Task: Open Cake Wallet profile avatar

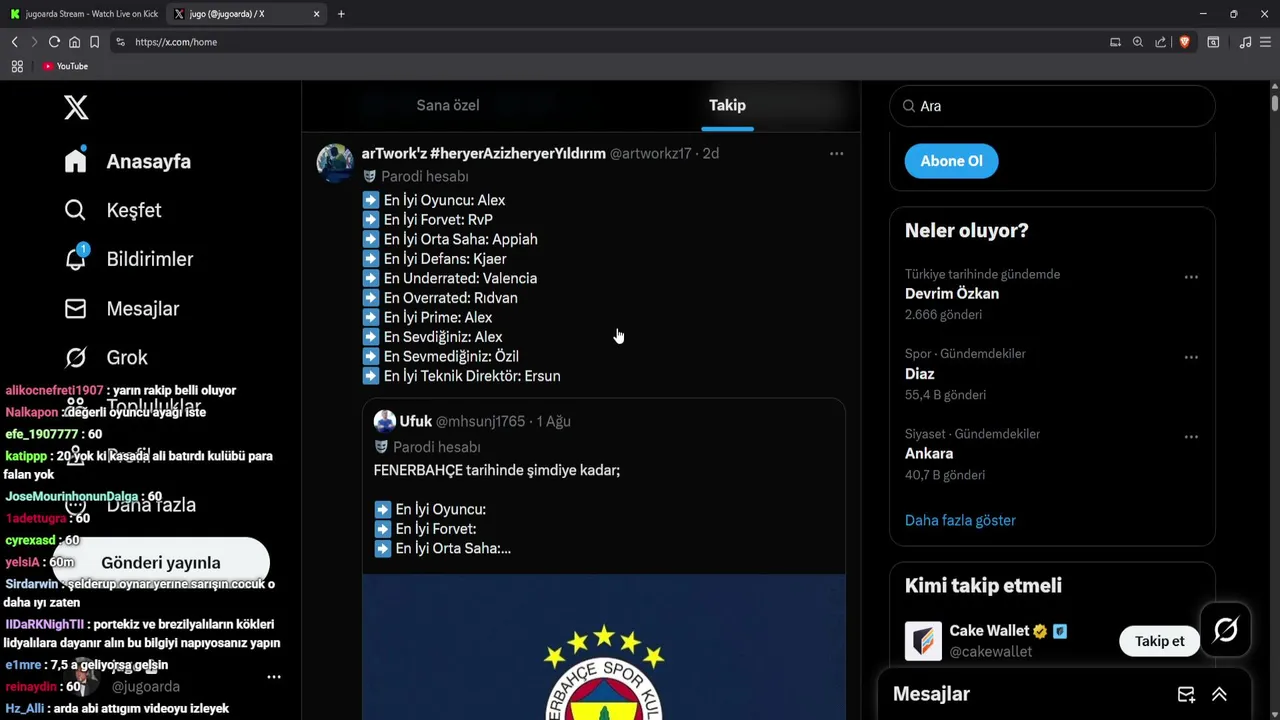Action: tap(923, 641)
